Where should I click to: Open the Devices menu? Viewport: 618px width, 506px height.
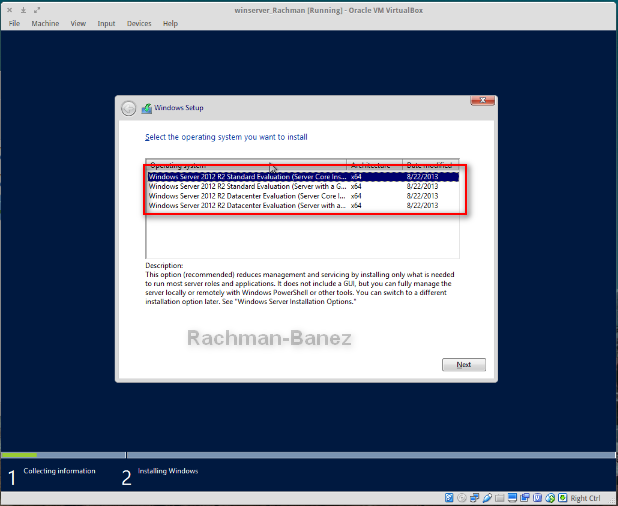pyautogui.click(x=139, y=24)
